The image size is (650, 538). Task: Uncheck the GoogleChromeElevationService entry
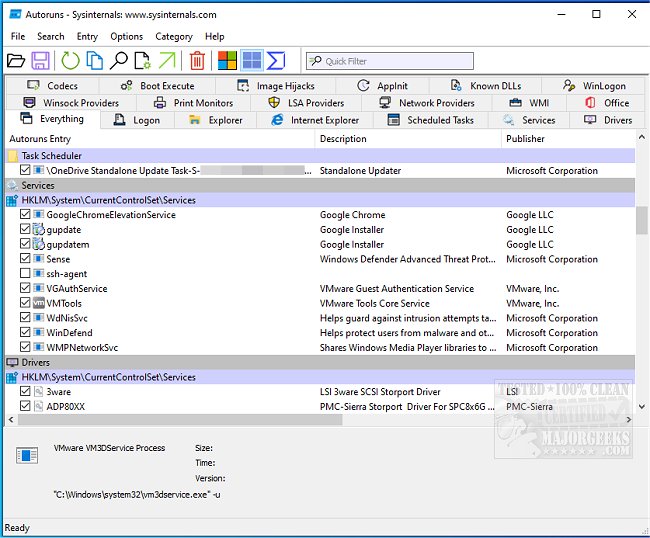25,215
